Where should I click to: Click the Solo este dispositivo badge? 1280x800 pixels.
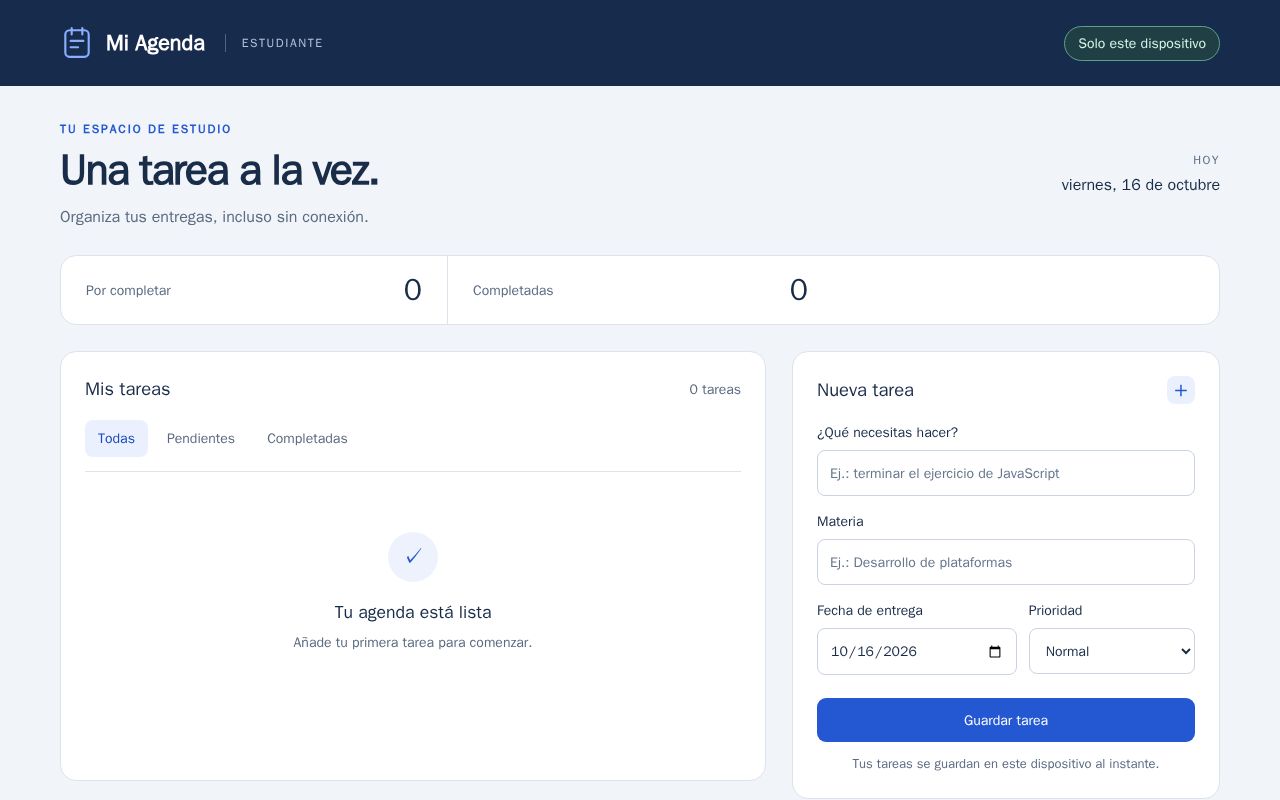tap(1142, 43)
